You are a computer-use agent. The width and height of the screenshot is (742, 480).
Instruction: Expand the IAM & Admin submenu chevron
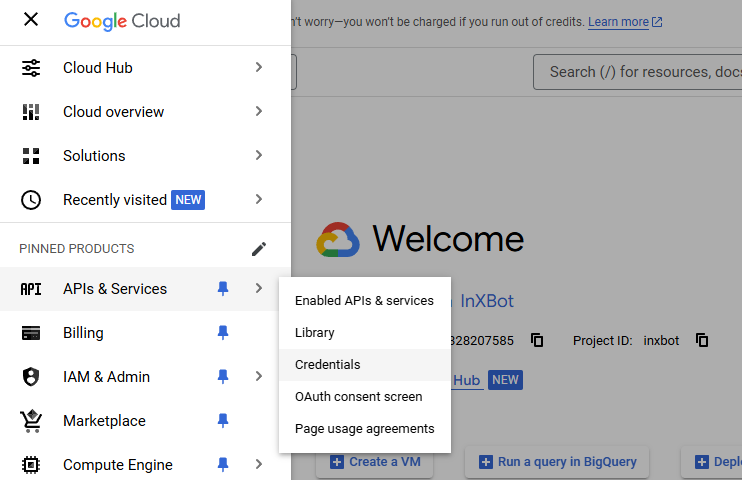(x=259, y=377)
